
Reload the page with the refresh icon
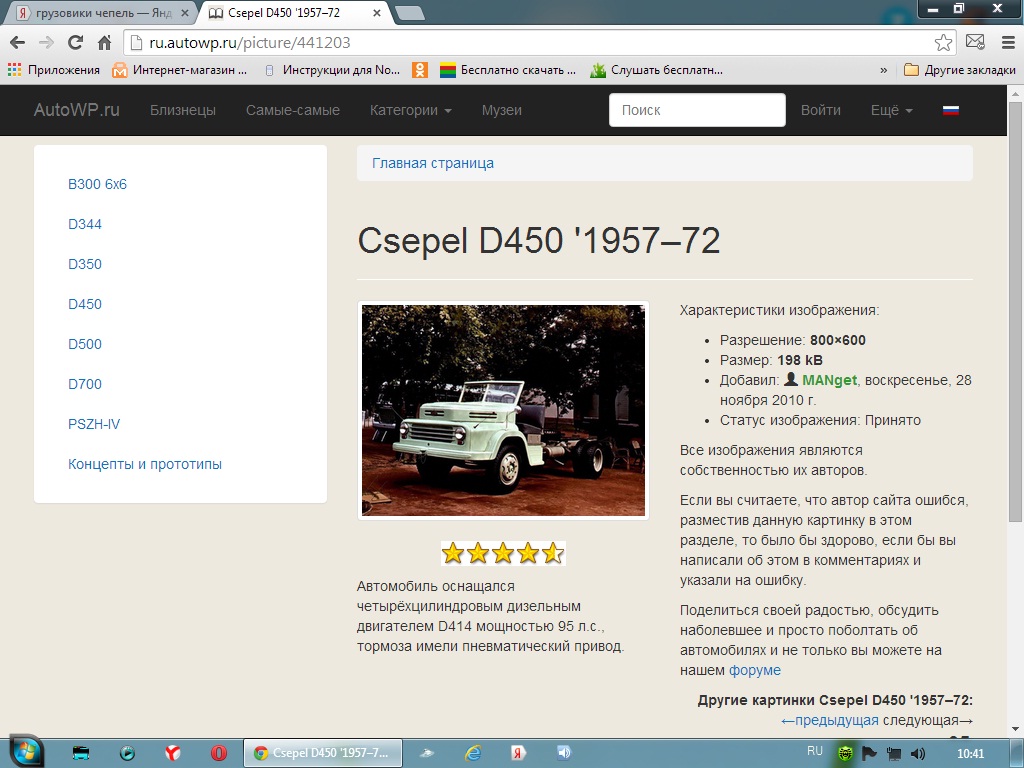pos(75,43)
